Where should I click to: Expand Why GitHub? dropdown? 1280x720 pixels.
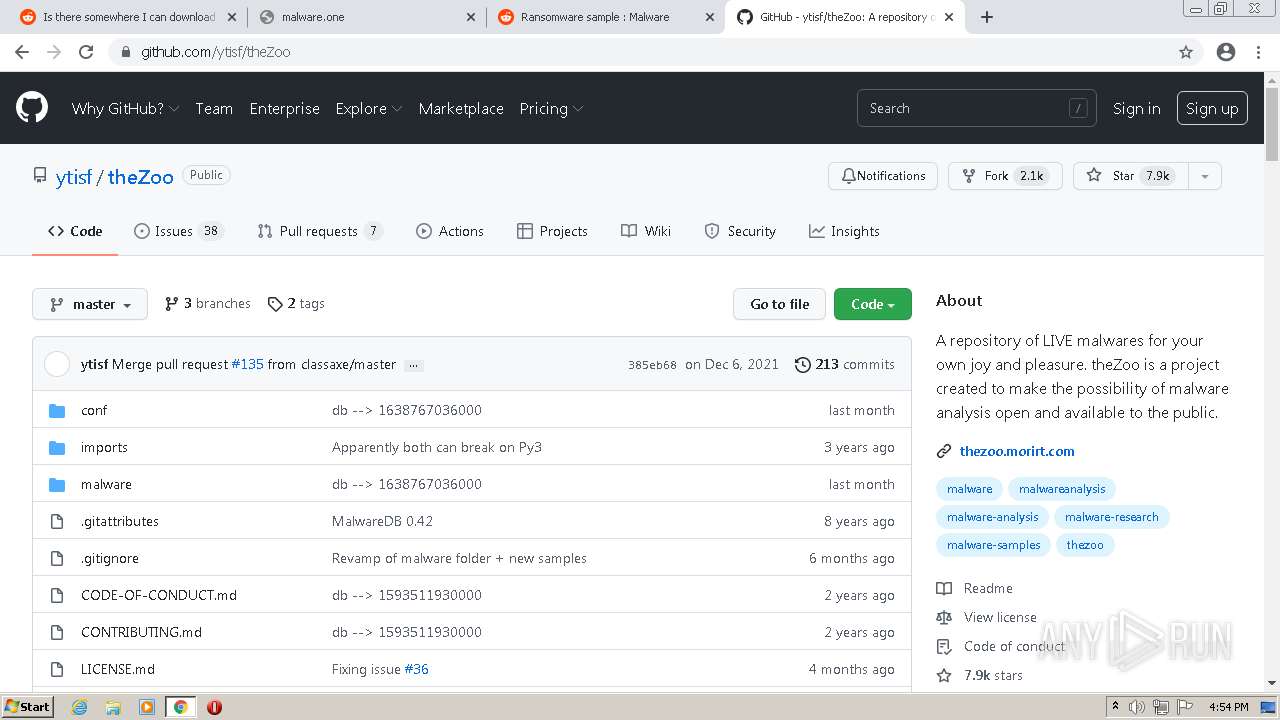125,108
